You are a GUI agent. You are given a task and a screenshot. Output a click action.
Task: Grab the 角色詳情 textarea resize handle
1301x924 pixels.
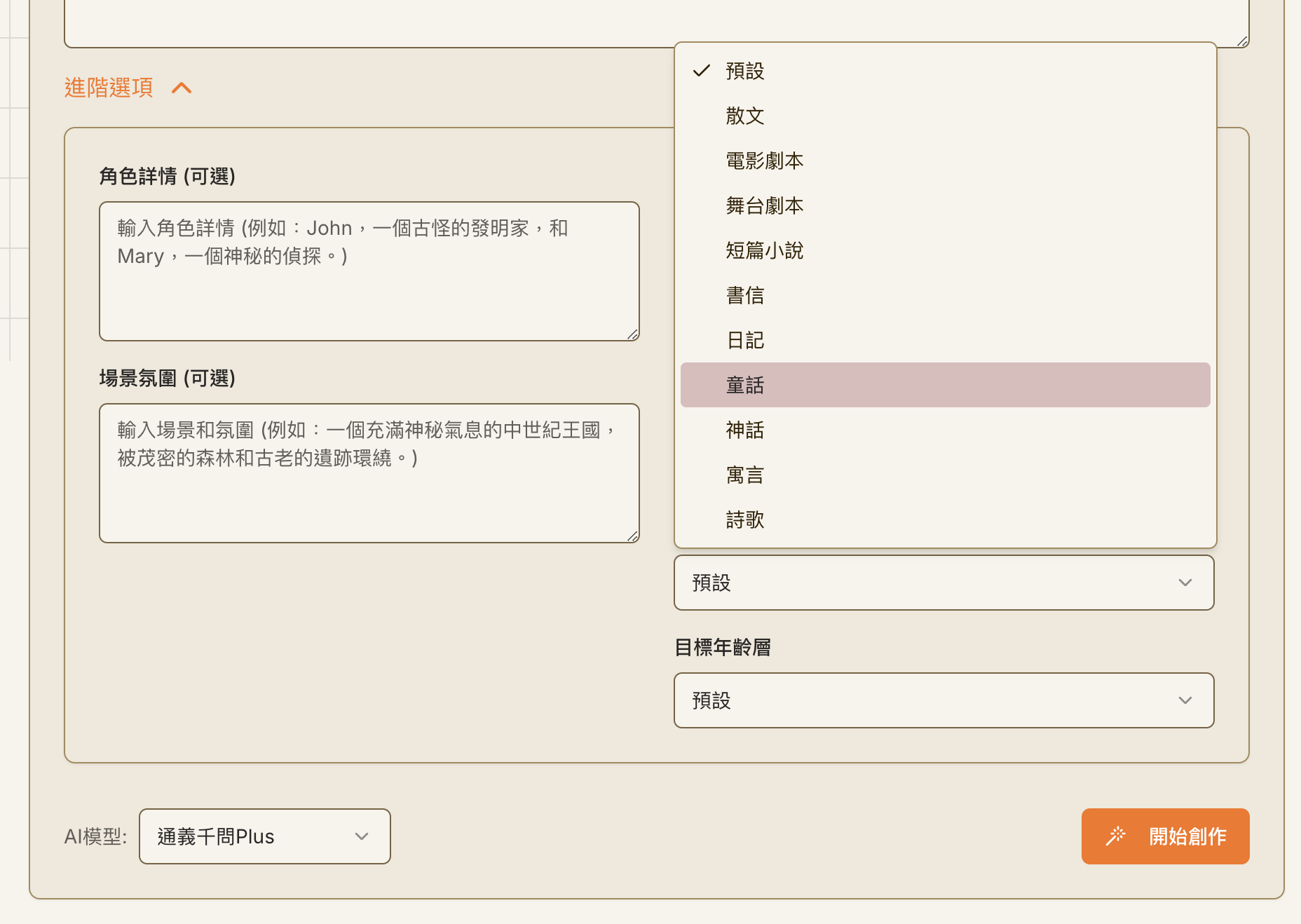pos(632,334)
